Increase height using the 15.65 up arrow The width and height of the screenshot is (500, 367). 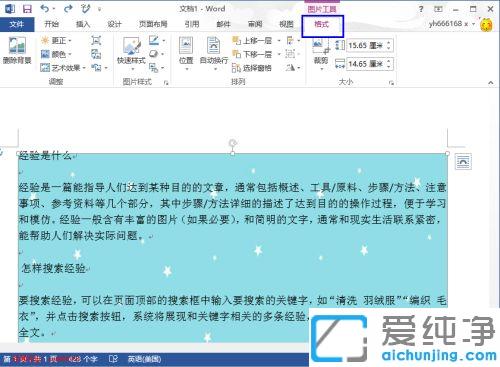(389, 42)
